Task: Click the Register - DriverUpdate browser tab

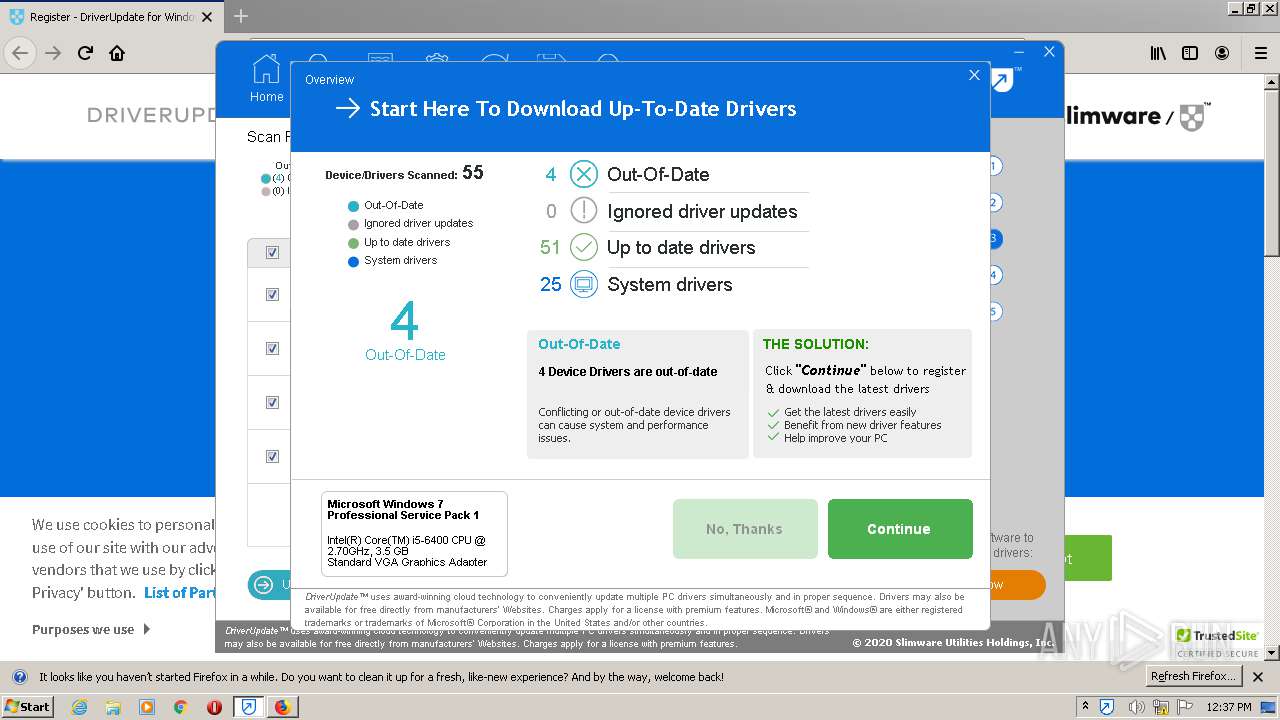Action: [x=112, y=17]
